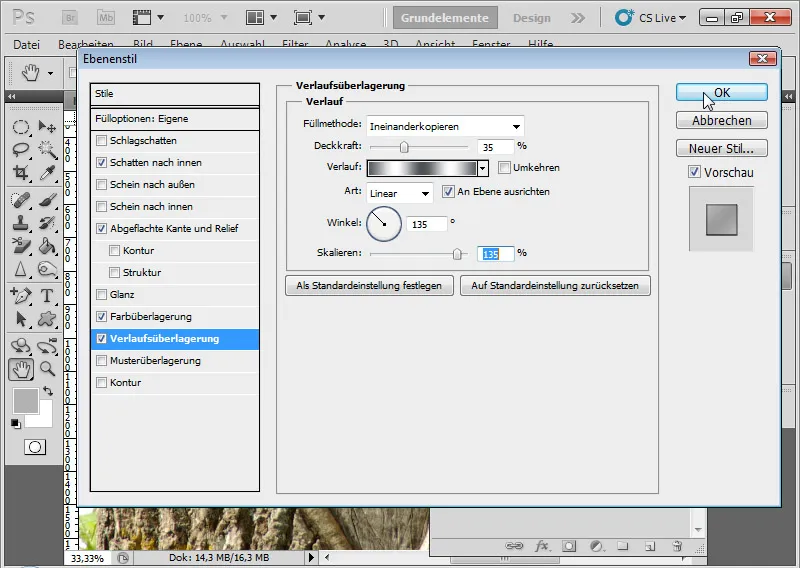Uncheck the Farbüberlagerung checkbox
Viewport: 800px width, 568px height.
[x=102, y=316]
